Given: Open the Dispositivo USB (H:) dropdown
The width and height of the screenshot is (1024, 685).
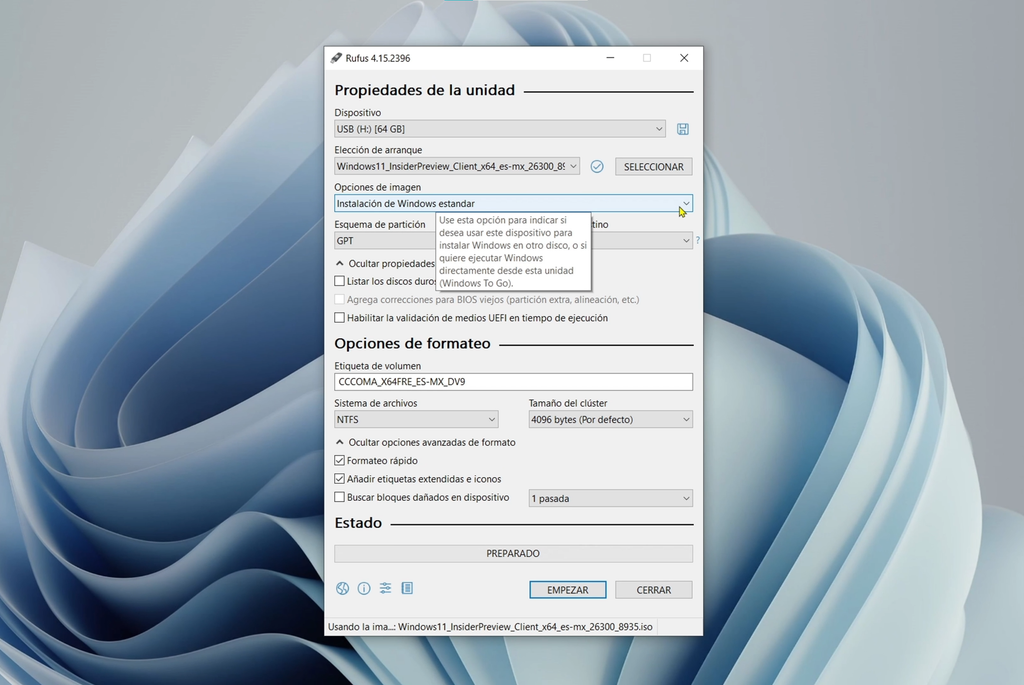Looking at the screenshot, I should [500, 129].
